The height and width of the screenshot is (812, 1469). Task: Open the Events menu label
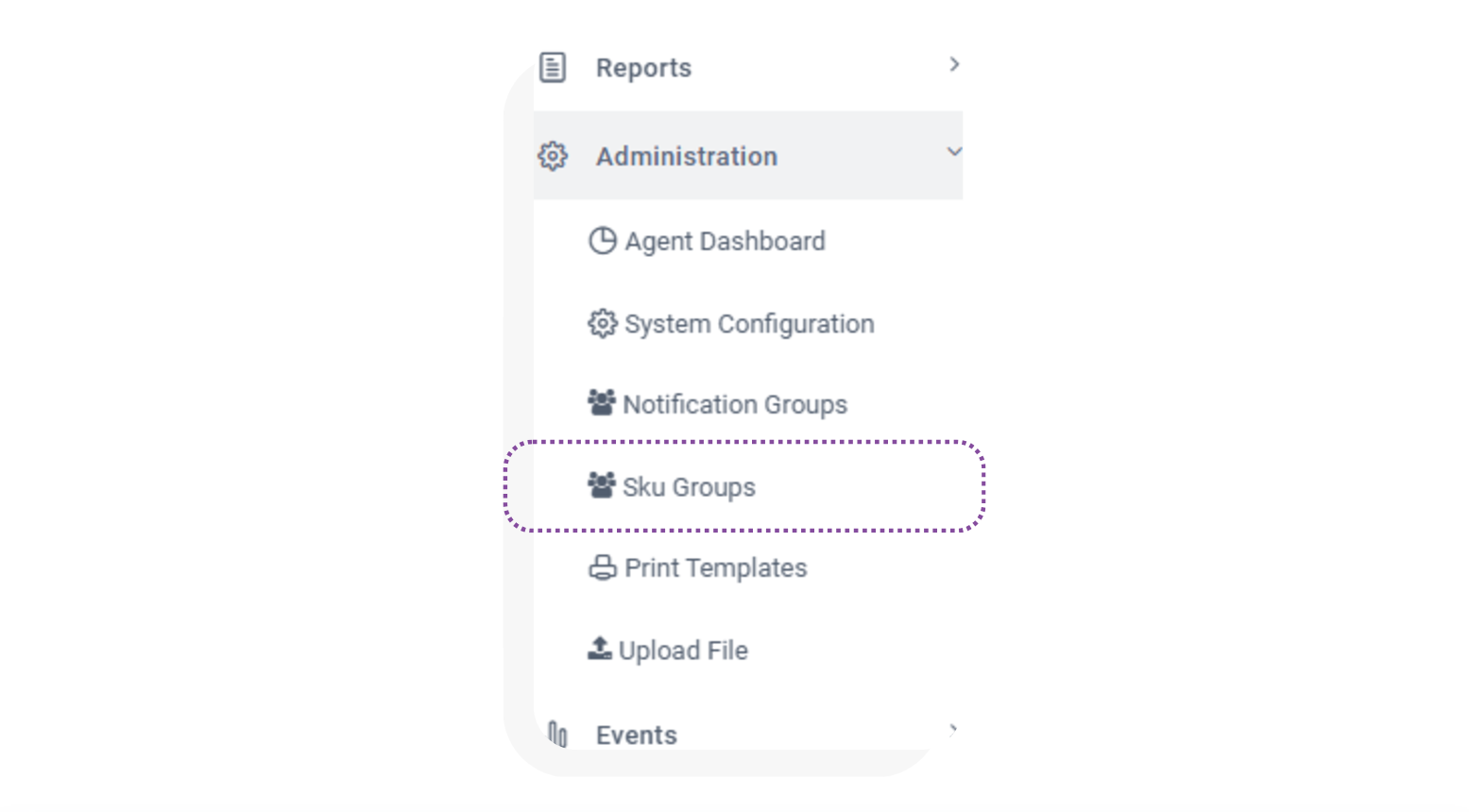[x=637, y=735]
